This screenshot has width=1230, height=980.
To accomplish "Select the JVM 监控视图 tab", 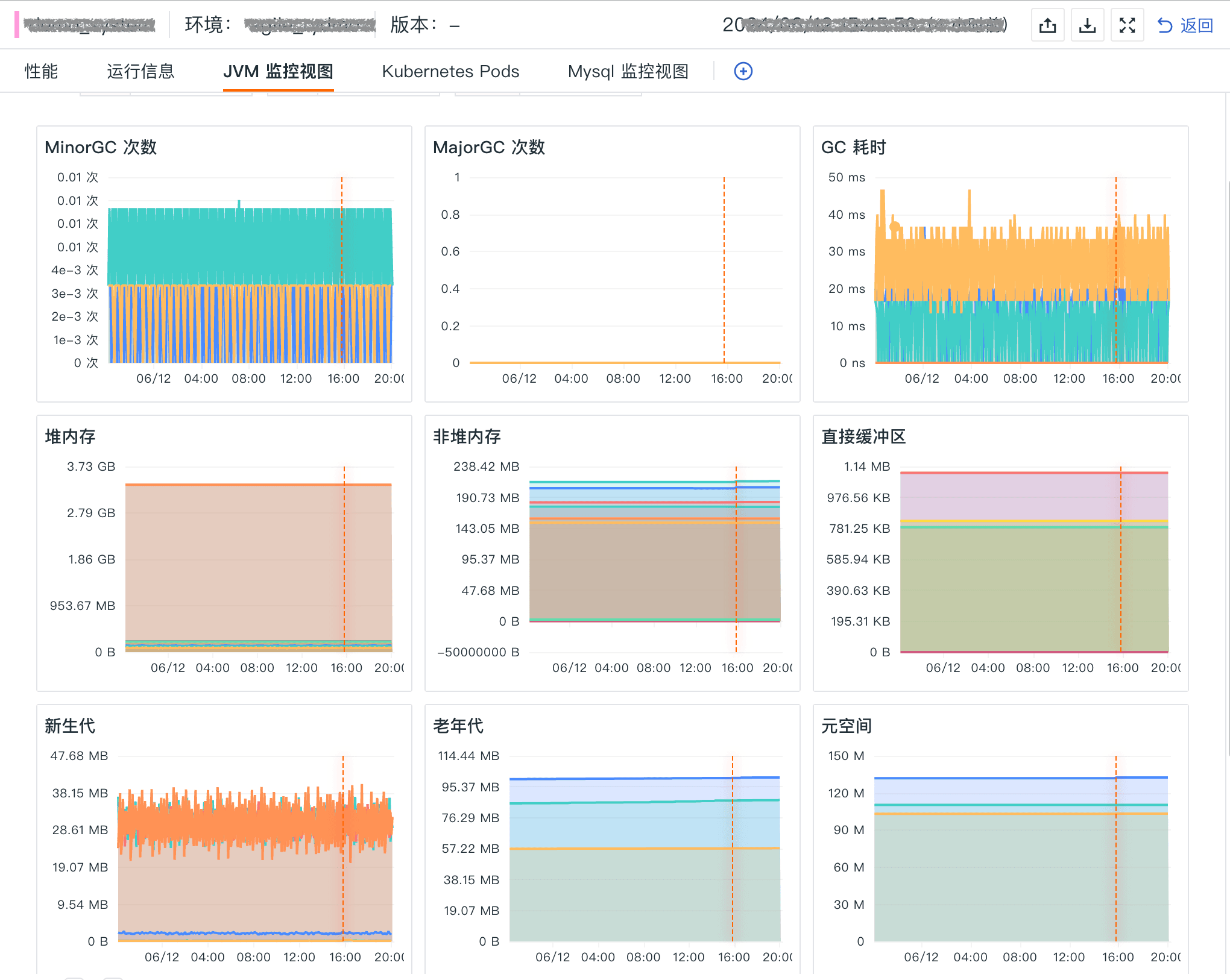I will (x=278, y=71).
